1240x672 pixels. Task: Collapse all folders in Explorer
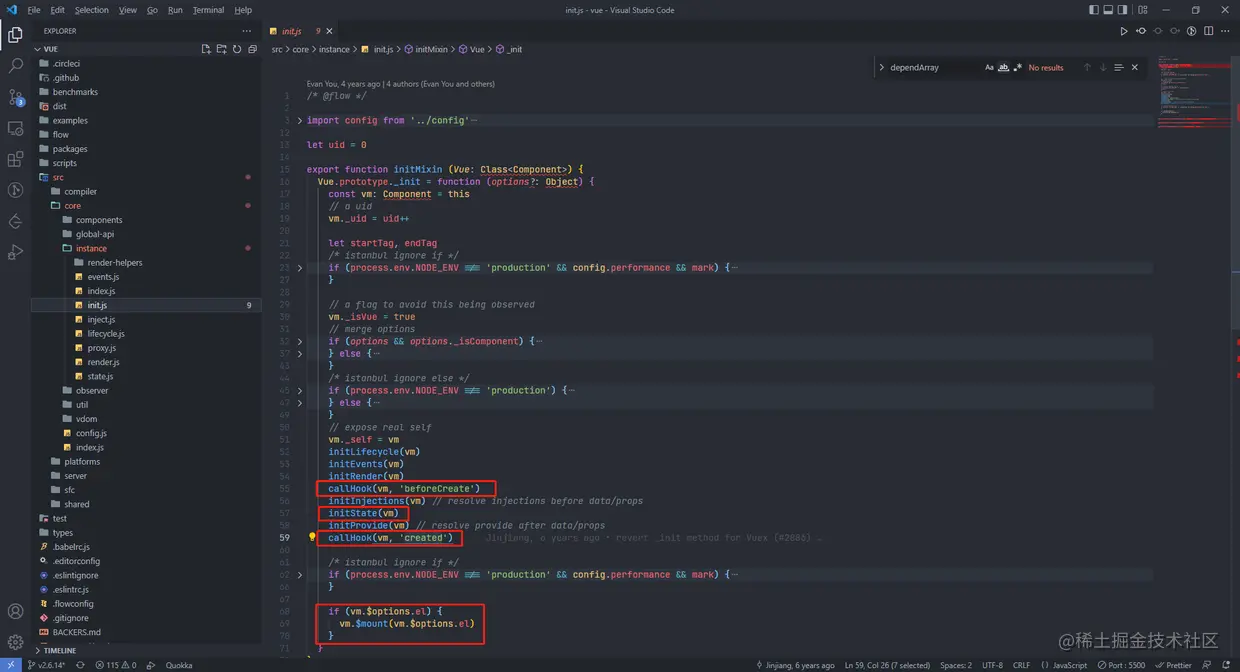click(252, 49)
